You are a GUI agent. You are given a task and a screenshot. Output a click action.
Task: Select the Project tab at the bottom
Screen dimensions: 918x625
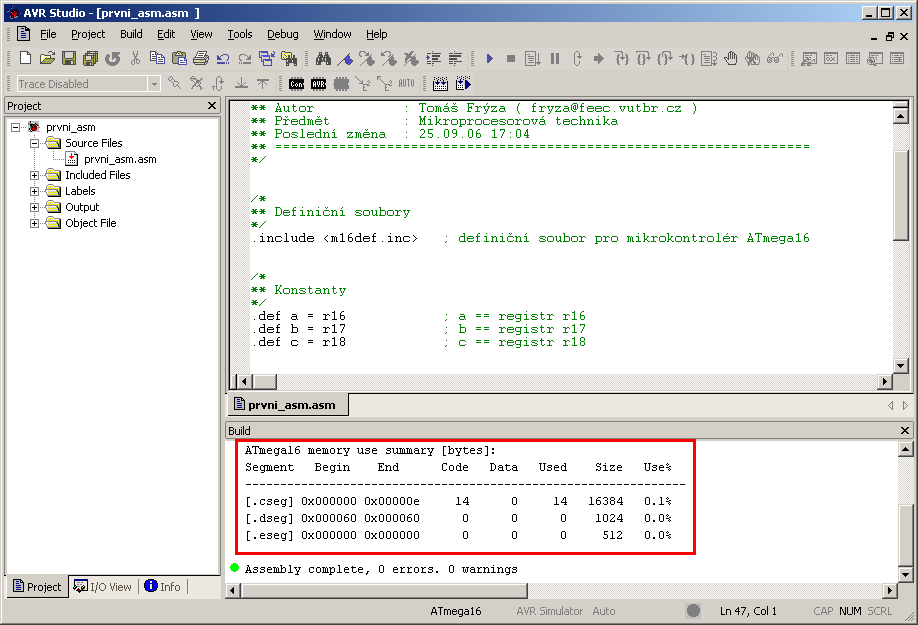[37, 586]
